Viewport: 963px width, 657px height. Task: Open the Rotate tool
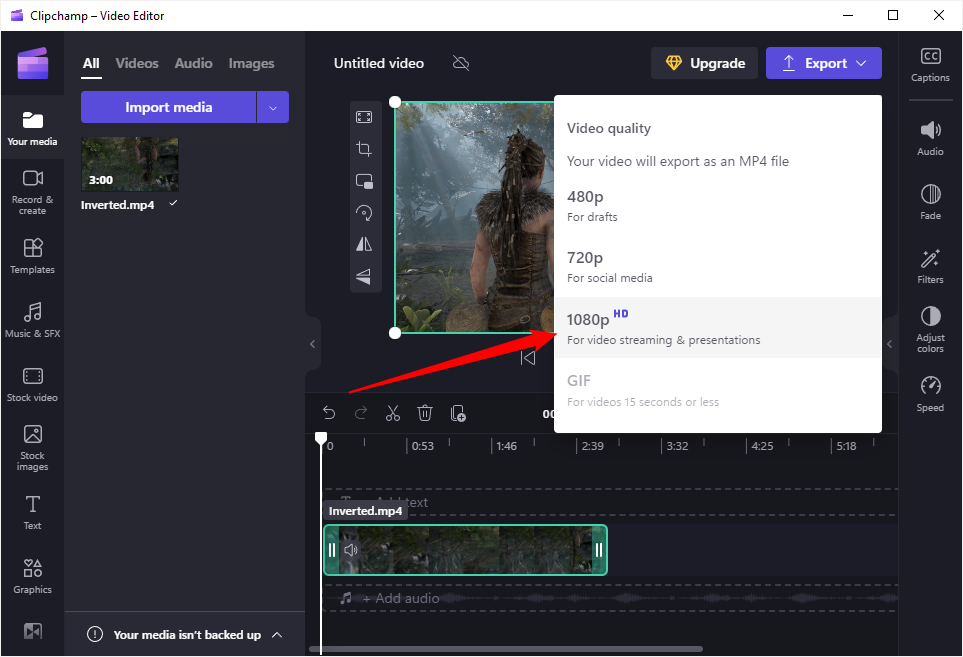(364, 212)
